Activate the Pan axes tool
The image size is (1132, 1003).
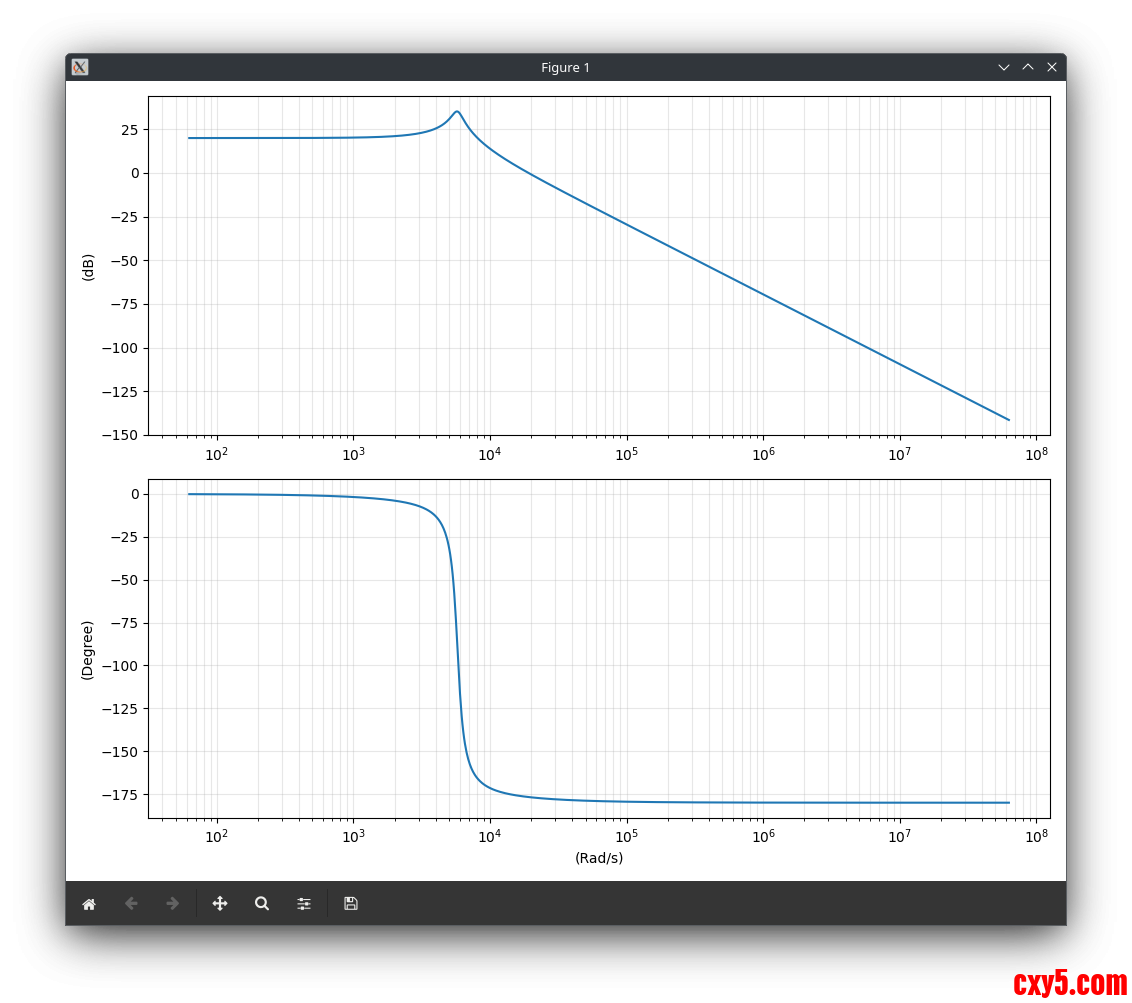(219, 904)
